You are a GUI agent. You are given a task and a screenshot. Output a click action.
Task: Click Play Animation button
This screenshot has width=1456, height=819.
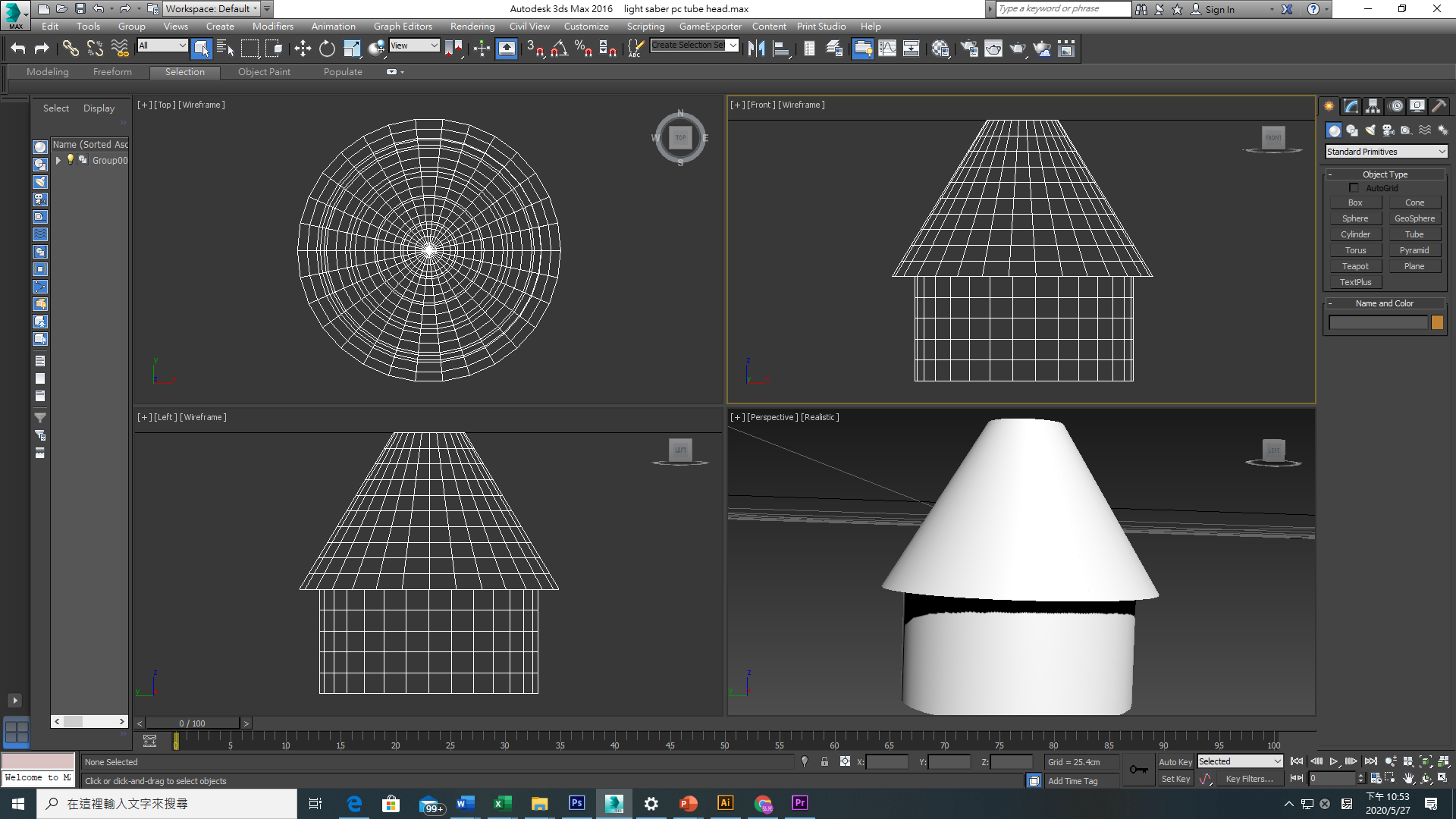pos(1334,761)
